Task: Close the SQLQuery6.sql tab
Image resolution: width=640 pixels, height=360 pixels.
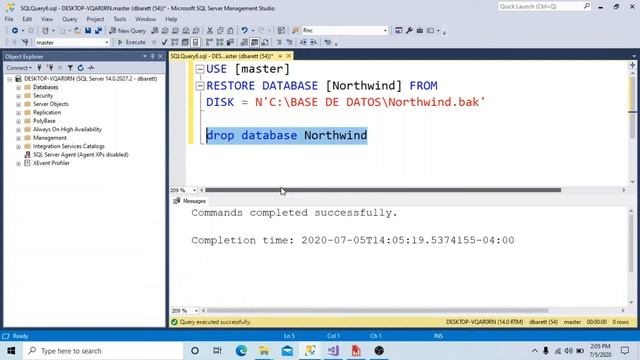Action: point(289,56)
